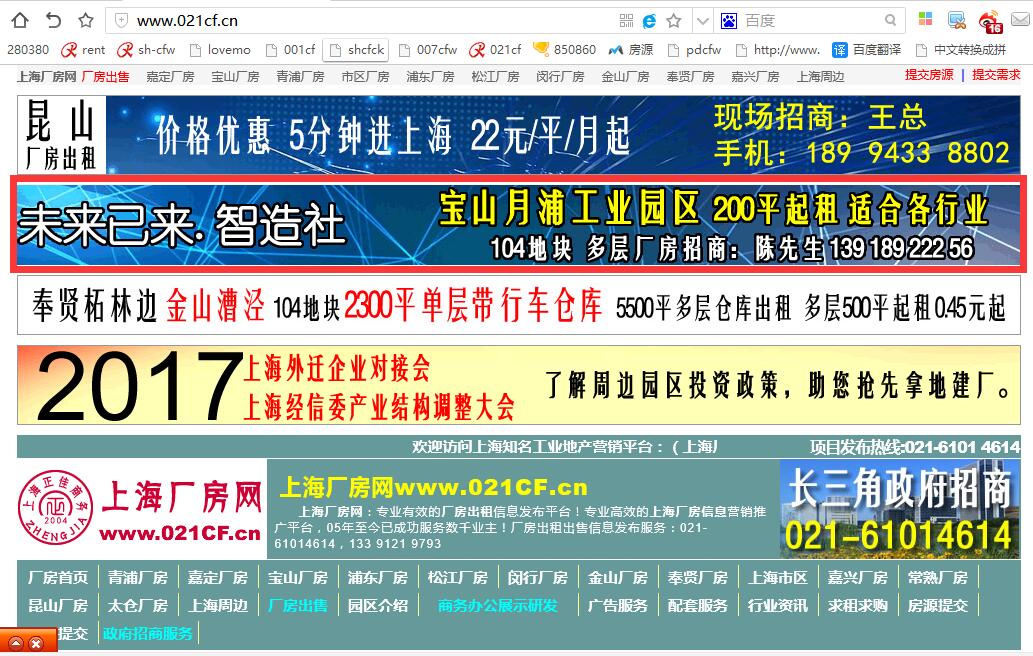Image resolution: width=1033 pixels, height=656 pixels.
Task: Open the http://www. bookmark
Action: [x=778, y=50]
